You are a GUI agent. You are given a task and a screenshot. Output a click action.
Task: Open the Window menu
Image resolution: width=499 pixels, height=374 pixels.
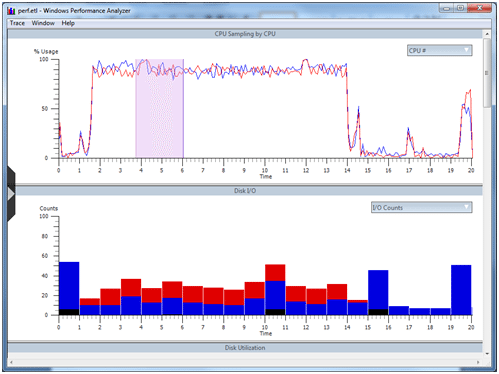point(43,23)
